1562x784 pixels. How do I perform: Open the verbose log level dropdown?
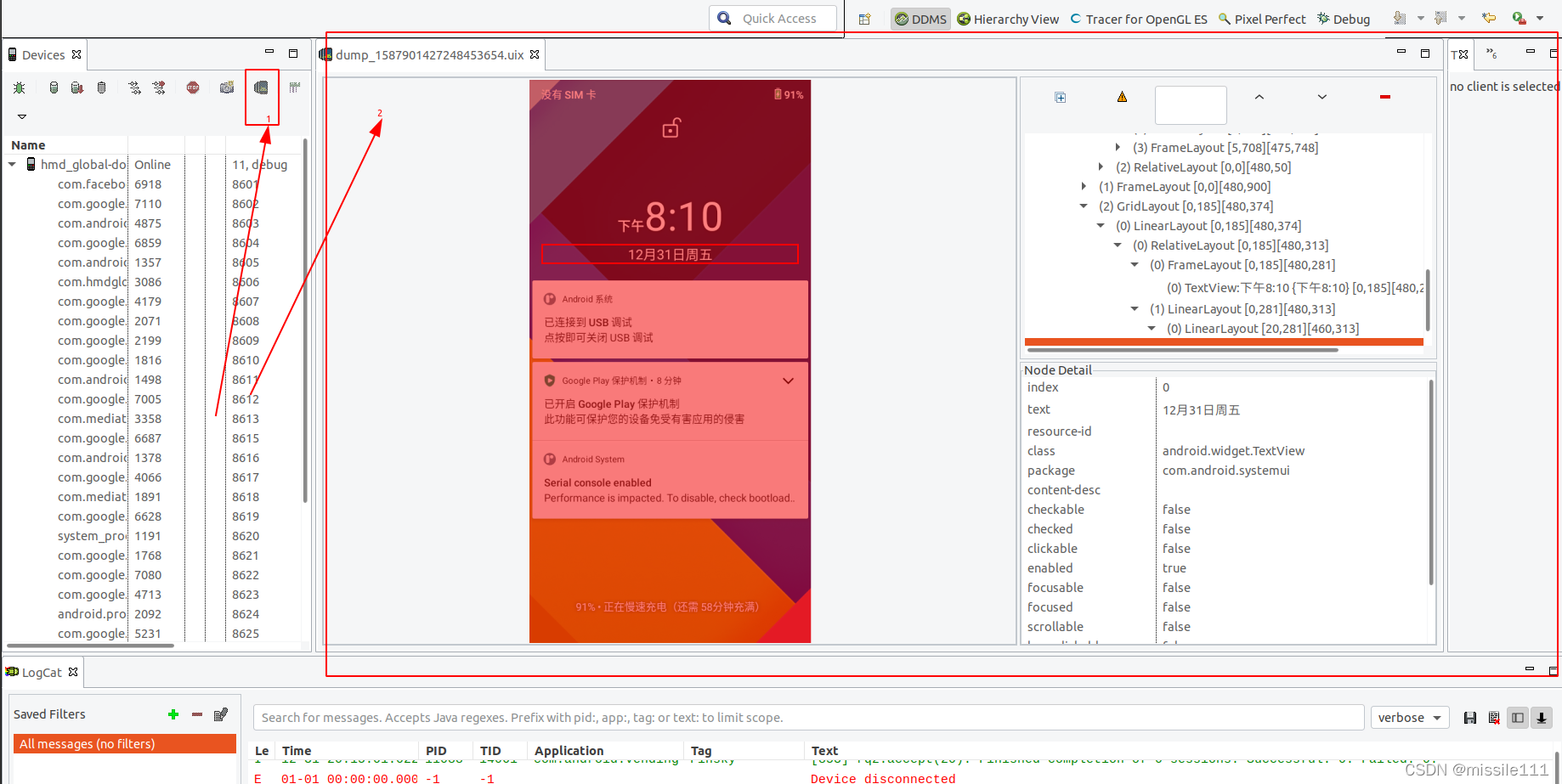(1409, 717)
